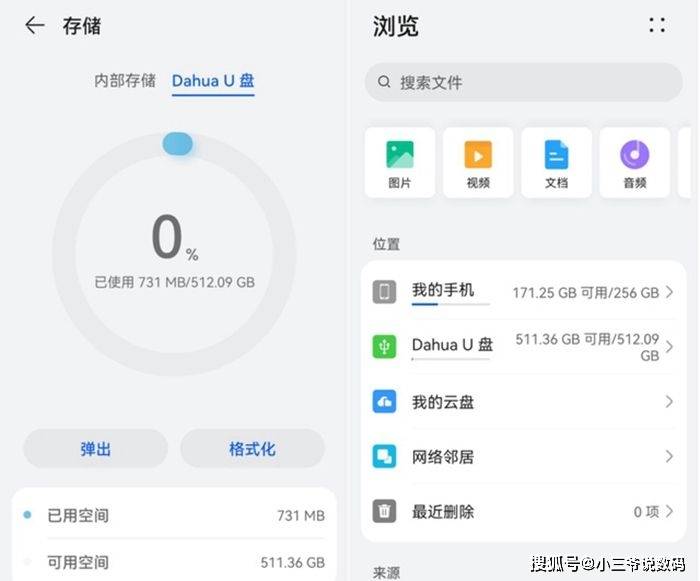Tap the 731 MB used value

pyautogui.click(x=301, y=515)
